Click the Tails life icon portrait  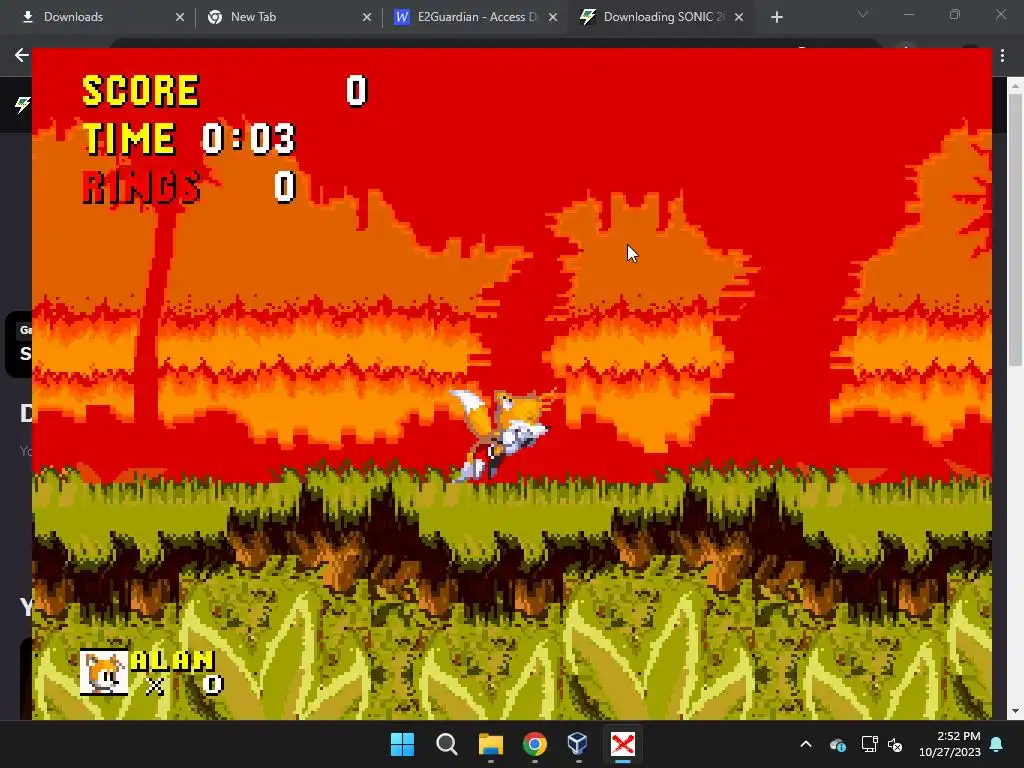click(x=104, y=673)
